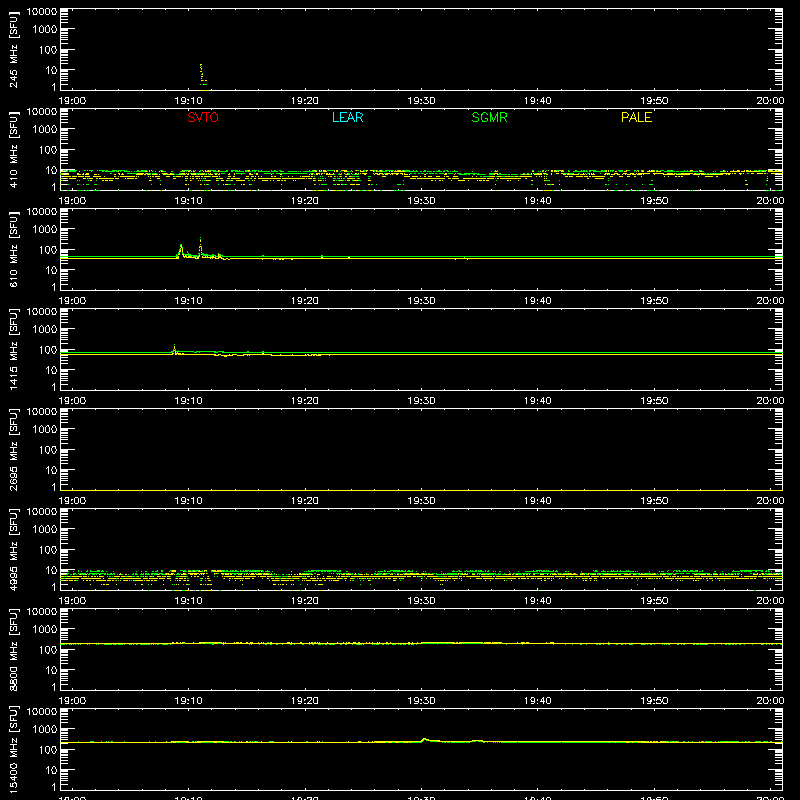The height and width of the screenshot is (800, 800).
Task: Click 19:50 tick label below 410 MHz plot
Action: click(x=654, y=201)
